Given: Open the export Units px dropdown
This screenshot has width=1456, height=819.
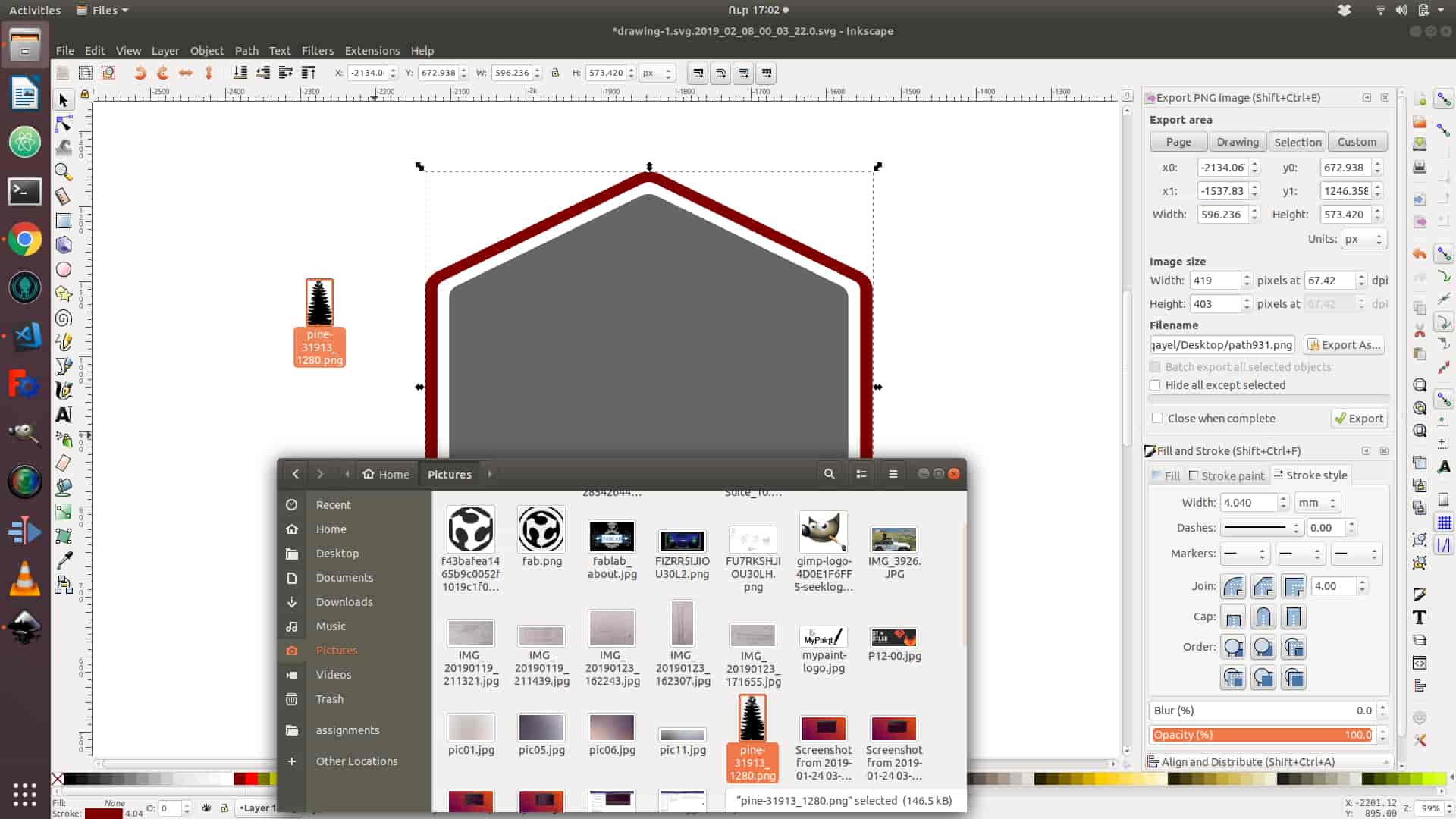Looking at the screenshot, I should coord(1363,239).
